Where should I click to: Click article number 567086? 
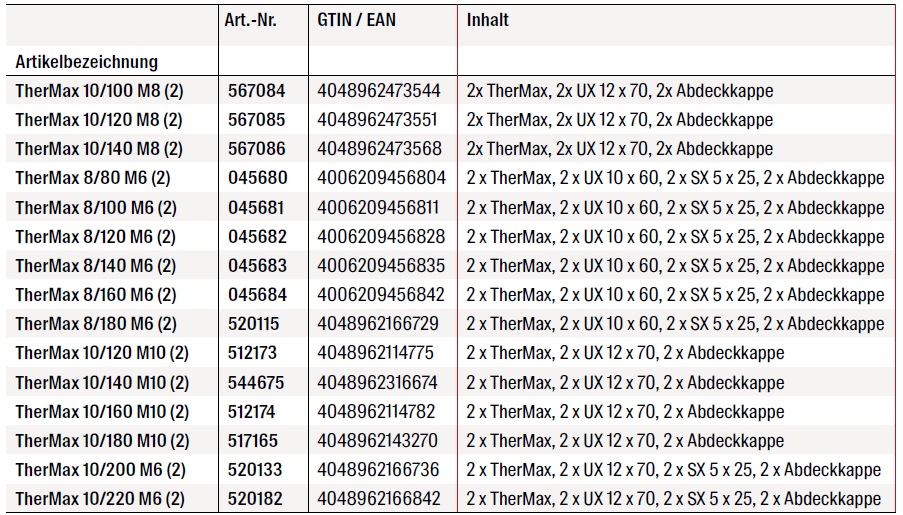(256, 149)
